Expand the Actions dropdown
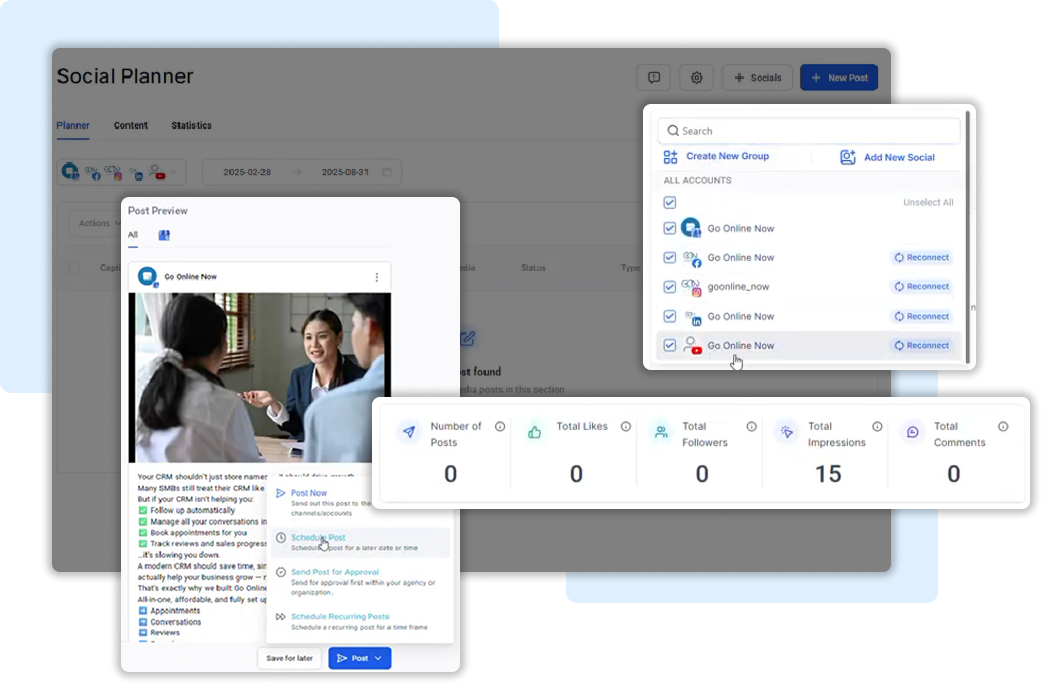The image size is (1044, 686). pyautogui.click(x=99, y=223)
